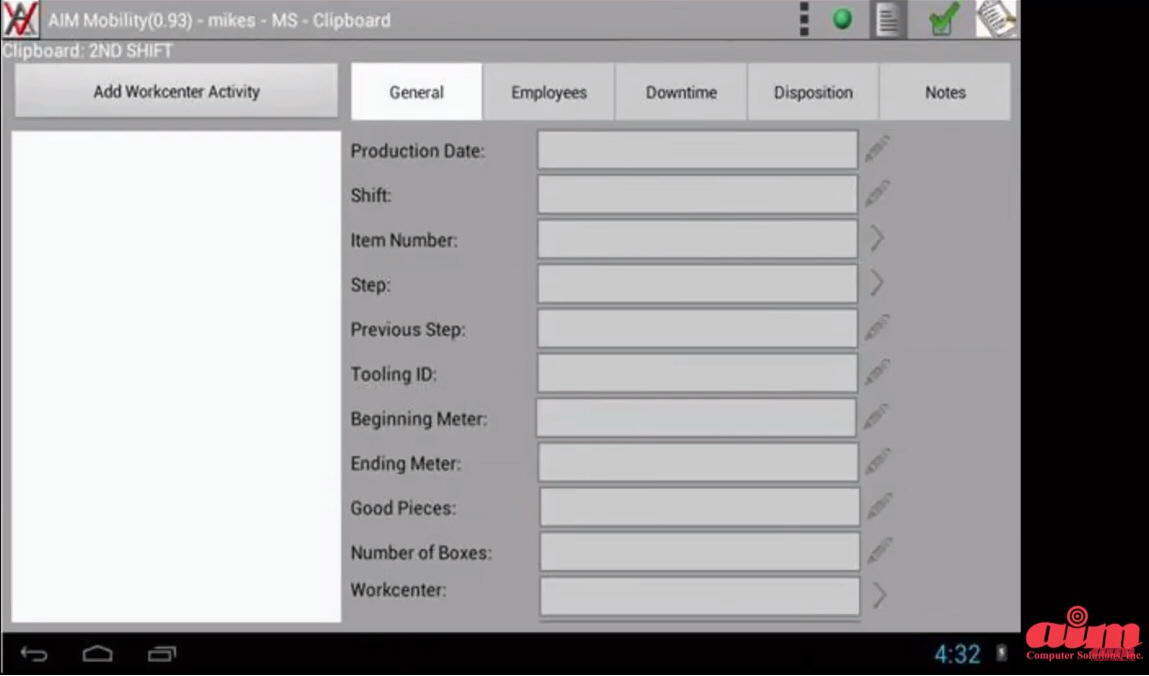Edit Production Date using pencil icon
This screenshot has height=676, width=1149.
(x=877, y=149)
